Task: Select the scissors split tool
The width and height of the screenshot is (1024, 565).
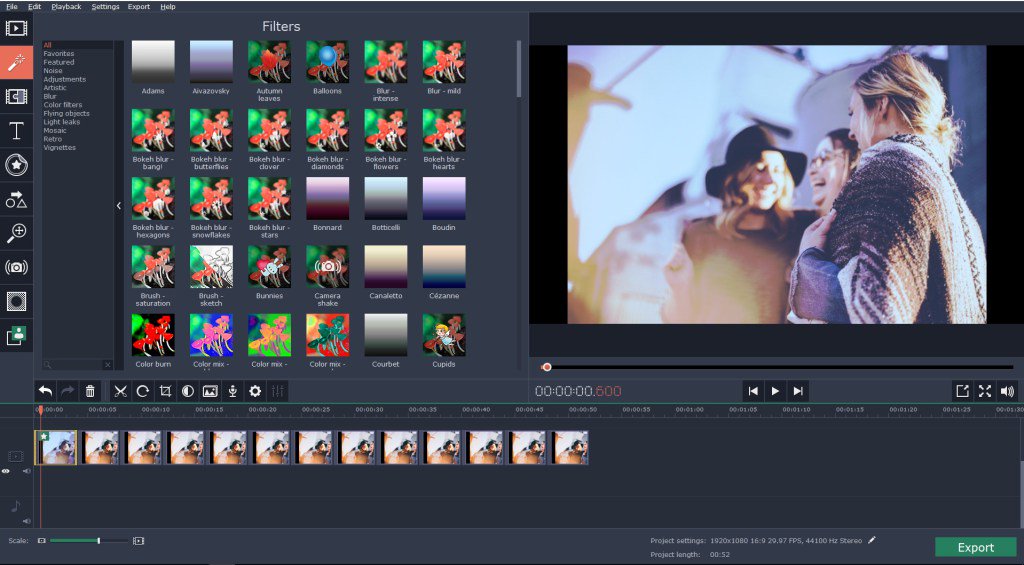Action: pyautogui.click(x=120, y=391)
